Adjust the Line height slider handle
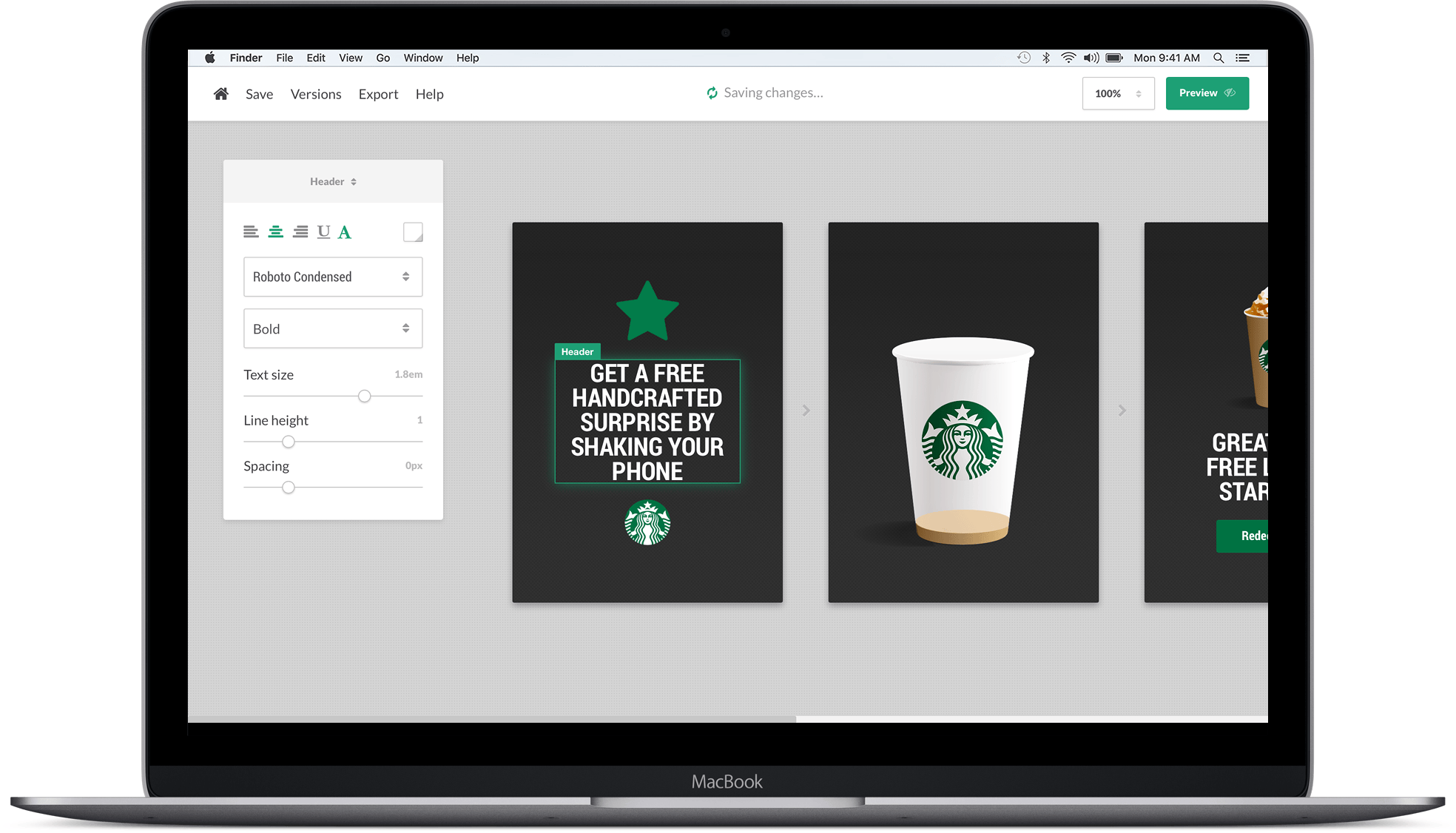The width and height of the screenshot is (1456, 833). (x=289, y=442)
